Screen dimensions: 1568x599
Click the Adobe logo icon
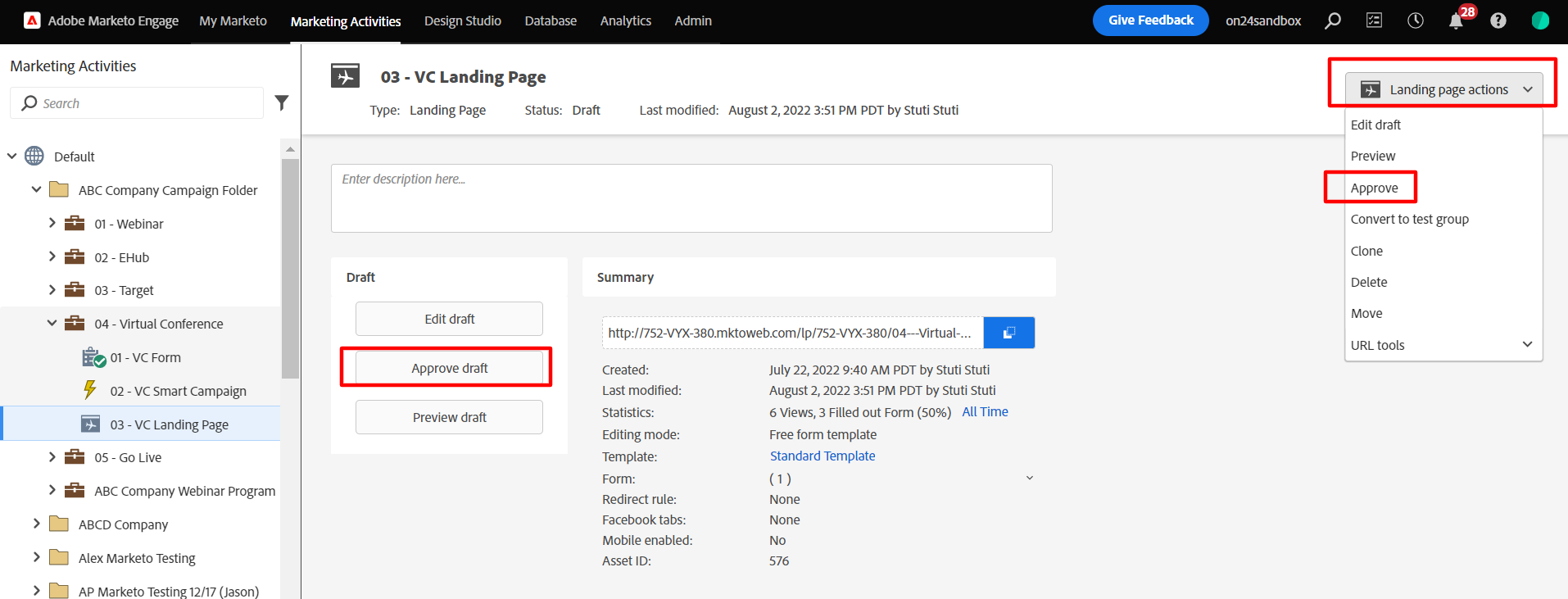(x=32, y=20)
